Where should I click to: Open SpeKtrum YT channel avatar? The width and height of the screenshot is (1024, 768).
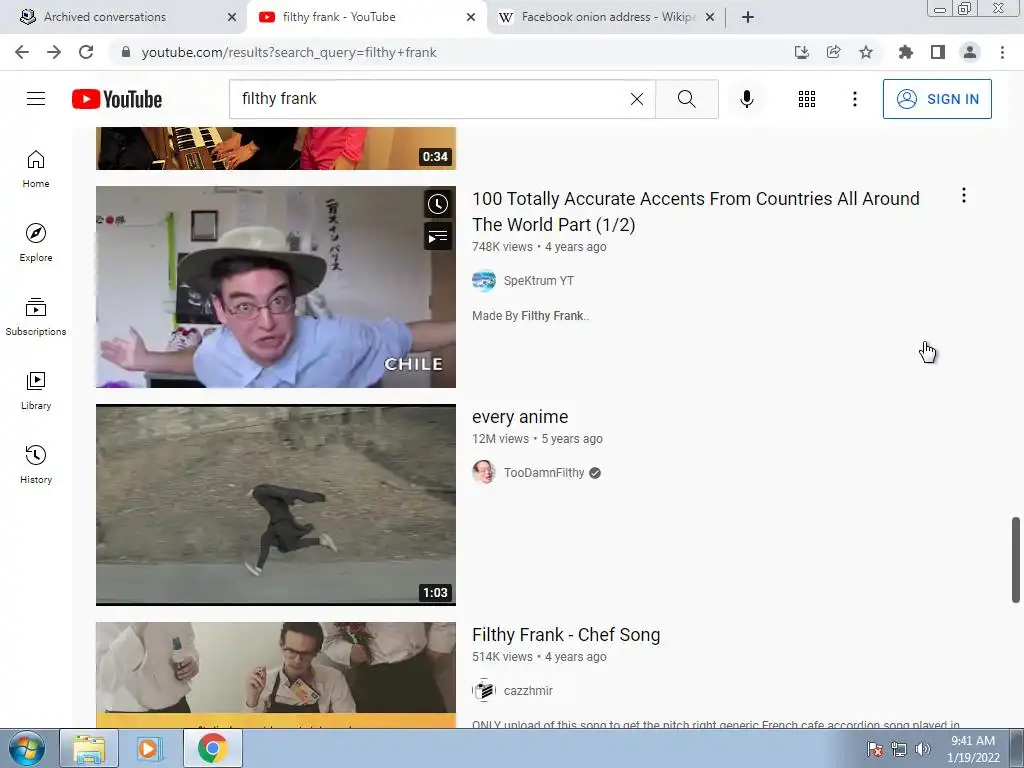tap(484, 281)
